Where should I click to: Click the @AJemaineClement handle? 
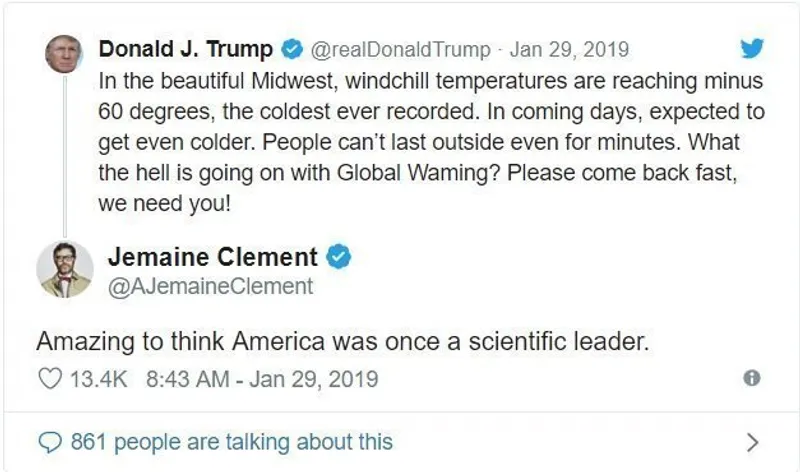pos(211,287)
